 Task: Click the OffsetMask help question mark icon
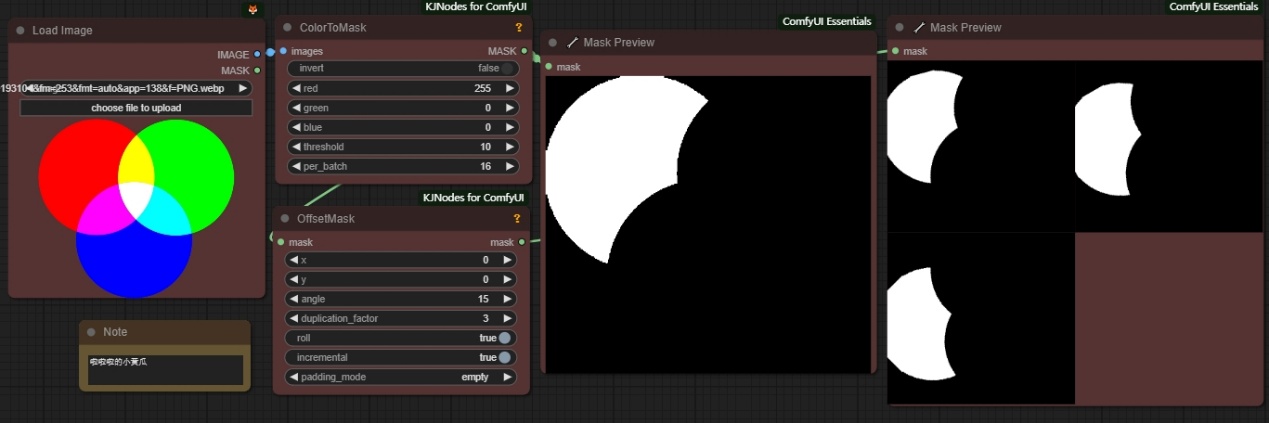[x=517, y=219]
